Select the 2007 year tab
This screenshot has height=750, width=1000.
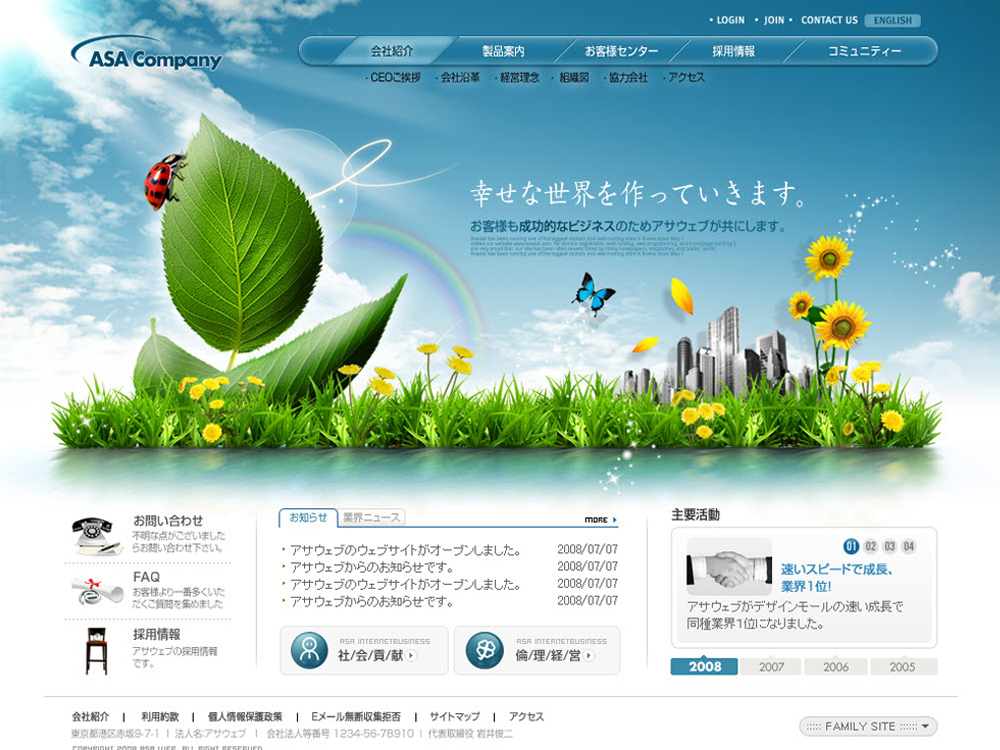(771, 667)
